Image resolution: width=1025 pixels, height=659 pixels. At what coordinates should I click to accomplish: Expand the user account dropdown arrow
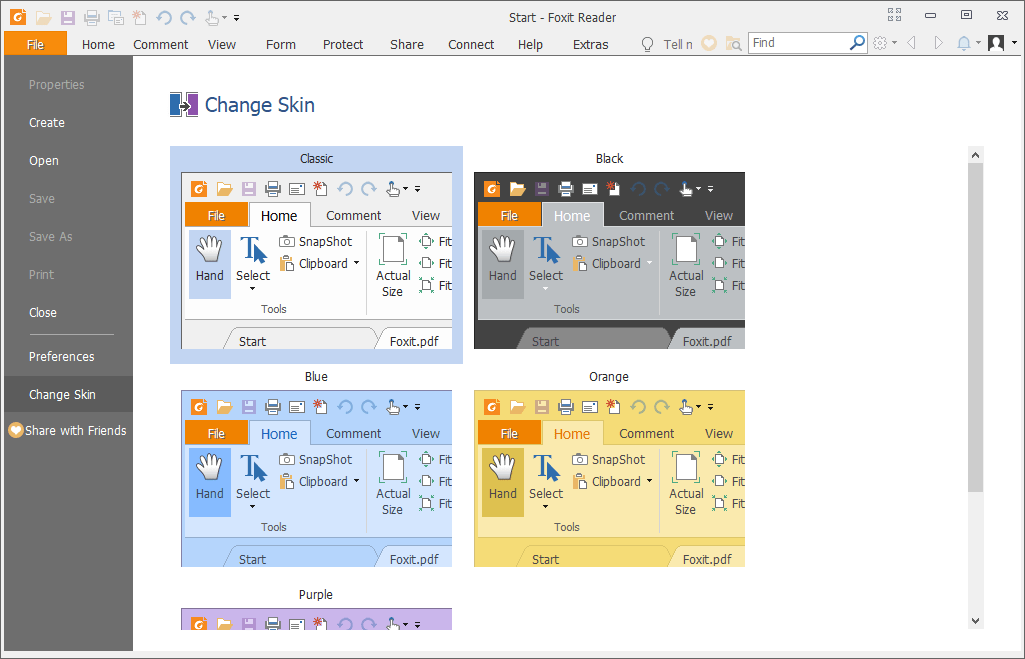point(1015,43)
